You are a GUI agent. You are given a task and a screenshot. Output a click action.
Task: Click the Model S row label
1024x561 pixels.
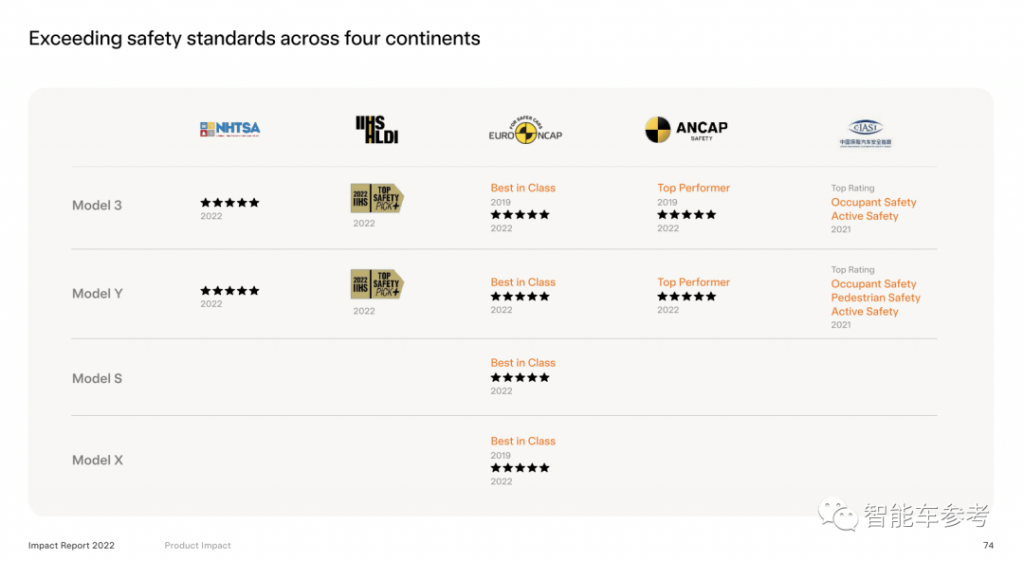point(97,378)
